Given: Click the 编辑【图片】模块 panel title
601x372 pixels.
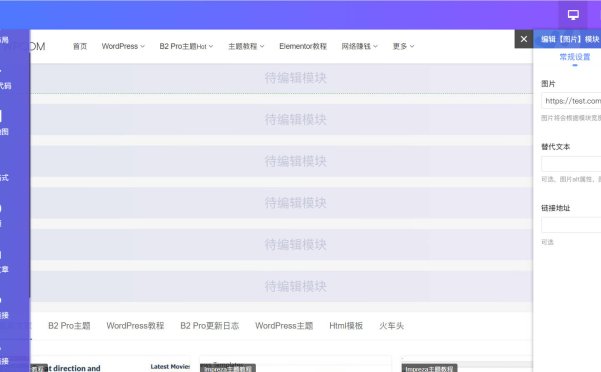Looking at the screenshot, I should click(570, 39).
